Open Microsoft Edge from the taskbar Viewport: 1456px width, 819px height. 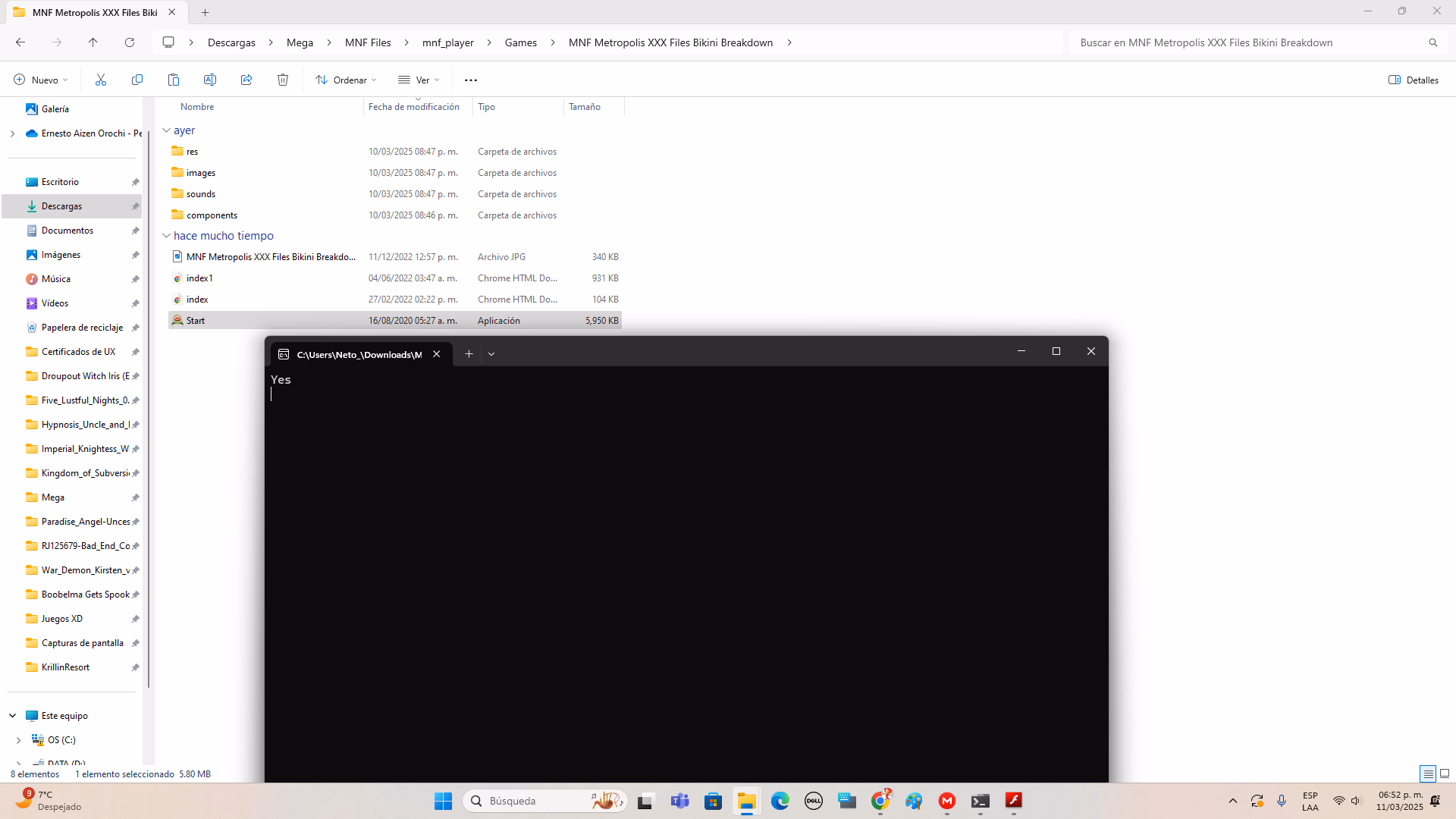coord(780,801)
